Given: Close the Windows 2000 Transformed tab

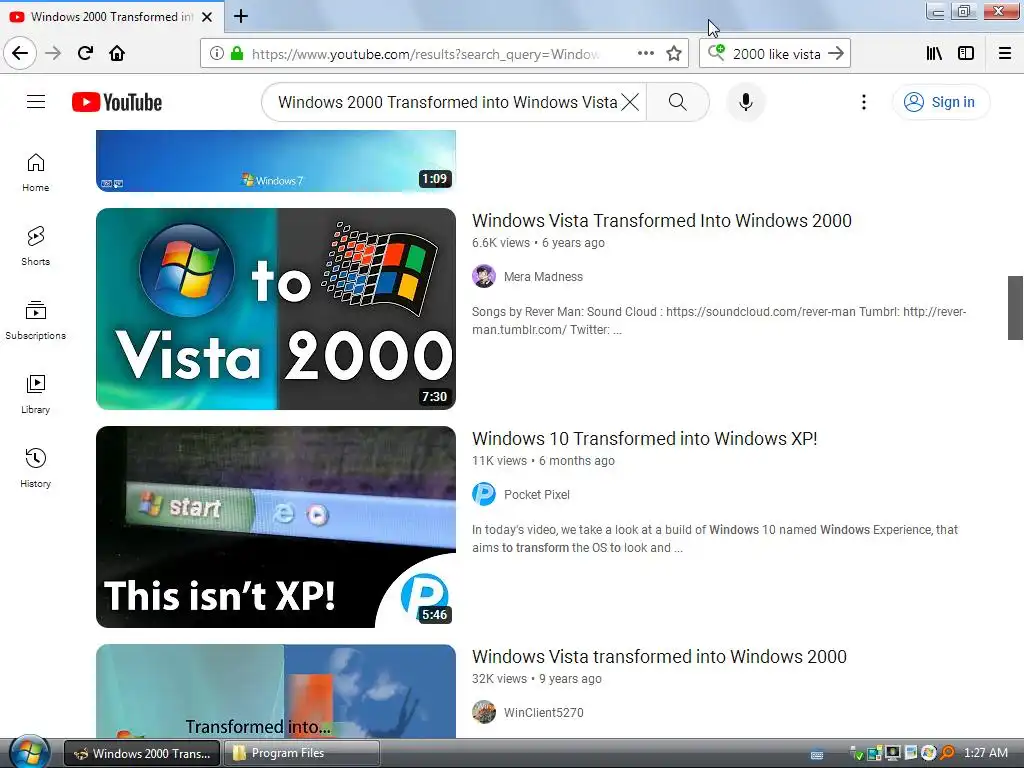Looking at the screenshot, I should (207, 17).
